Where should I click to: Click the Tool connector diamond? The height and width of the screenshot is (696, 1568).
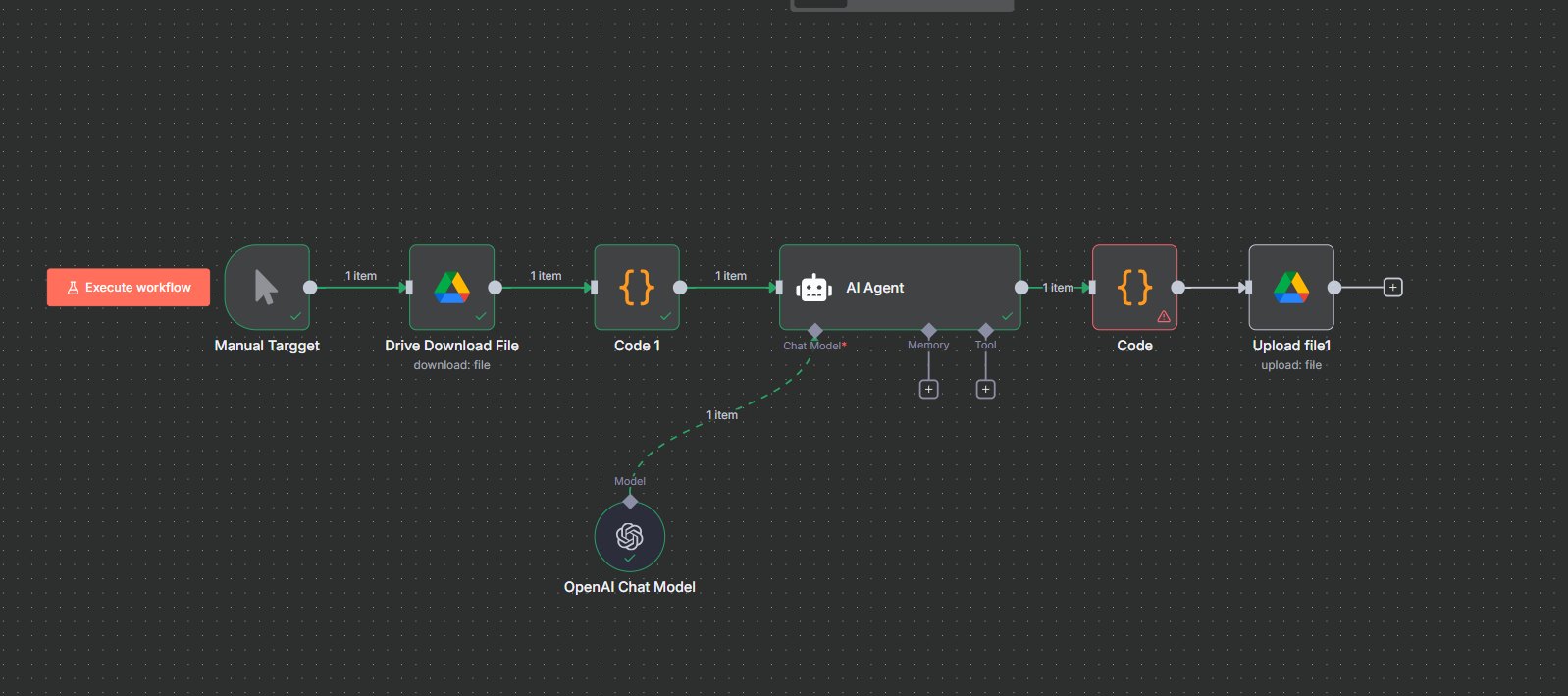click(986, 331)
